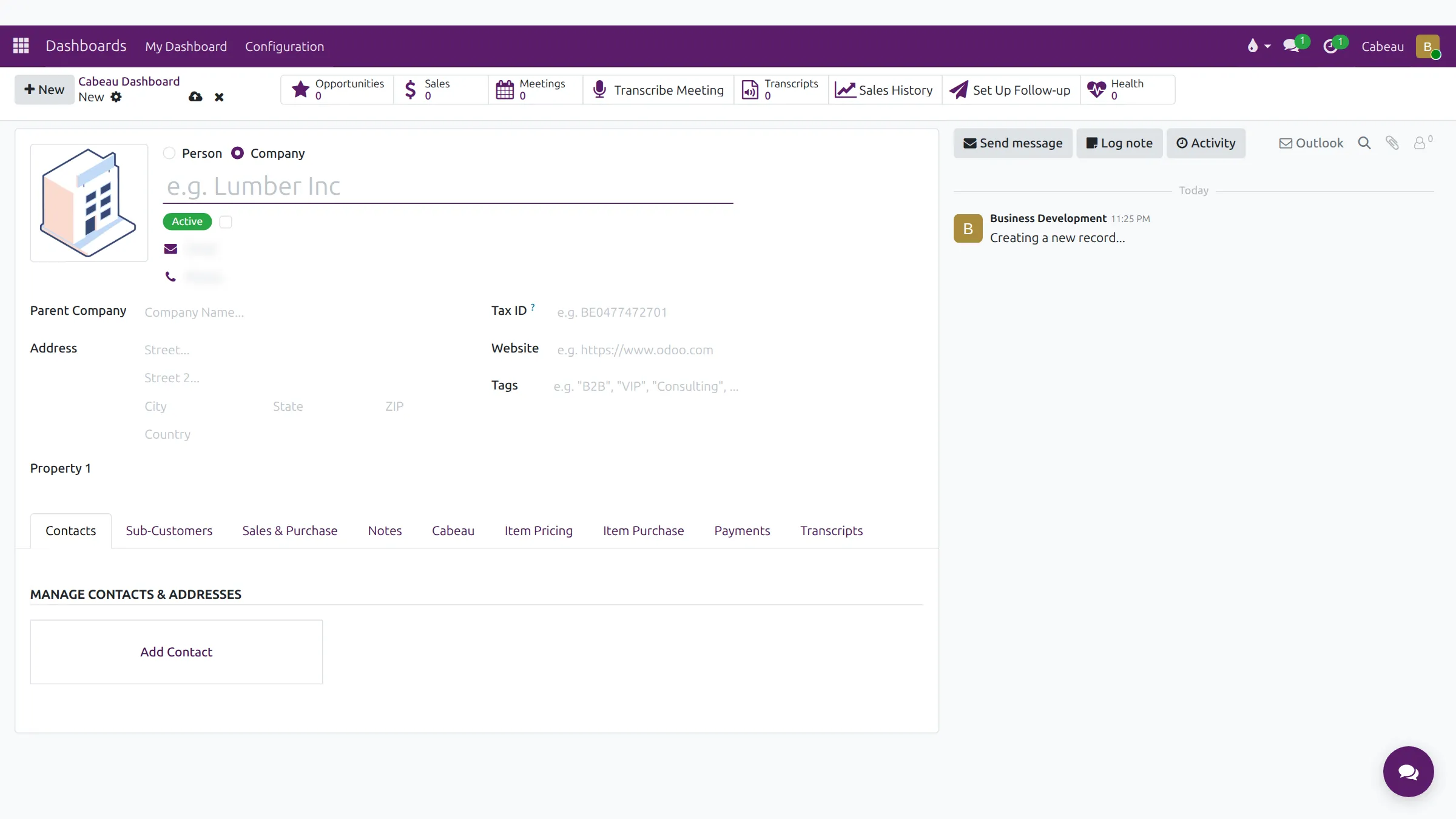Open the Health heartbeat stat button
This screenshot has width=1456, height=819.
tap(1128, 90)
